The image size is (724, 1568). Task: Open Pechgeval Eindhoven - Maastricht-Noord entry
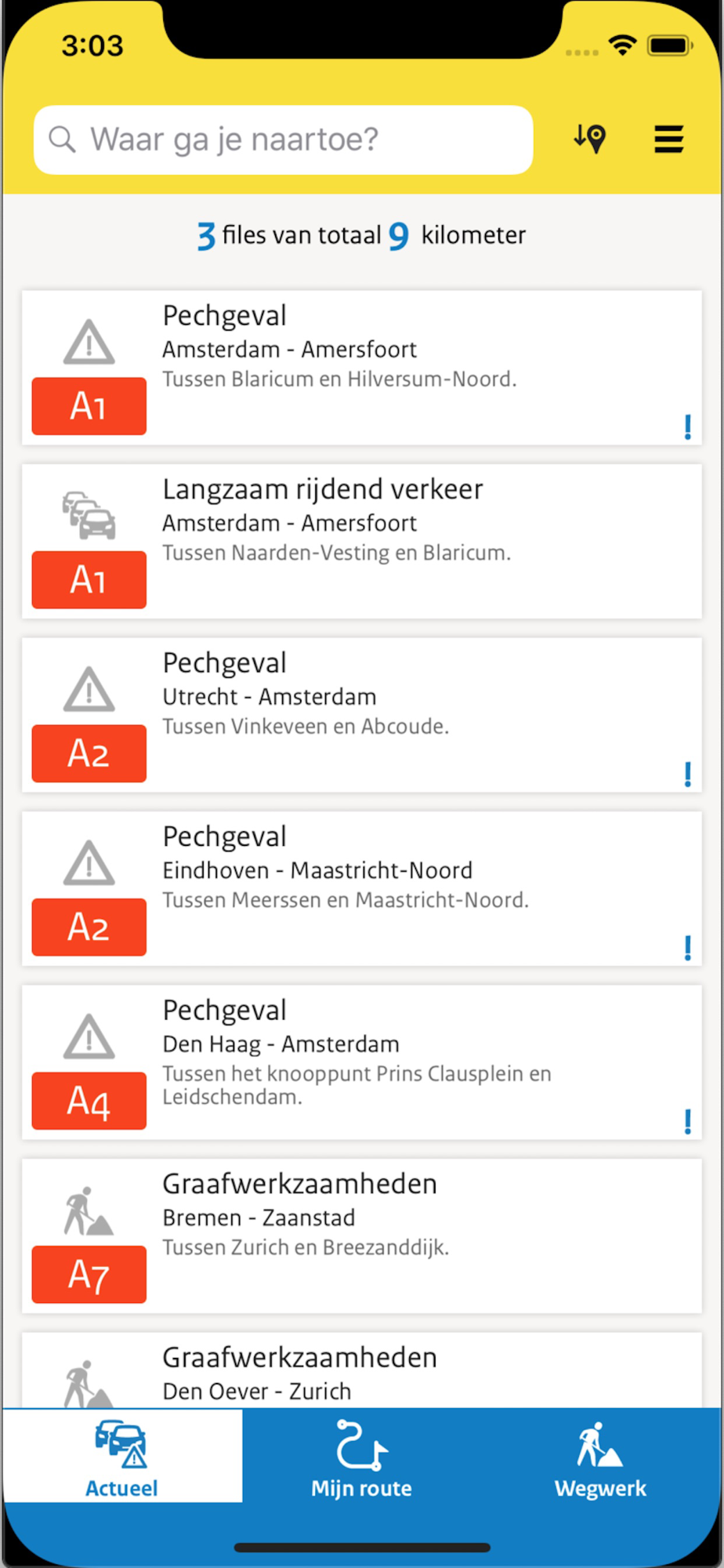point(362,889)
